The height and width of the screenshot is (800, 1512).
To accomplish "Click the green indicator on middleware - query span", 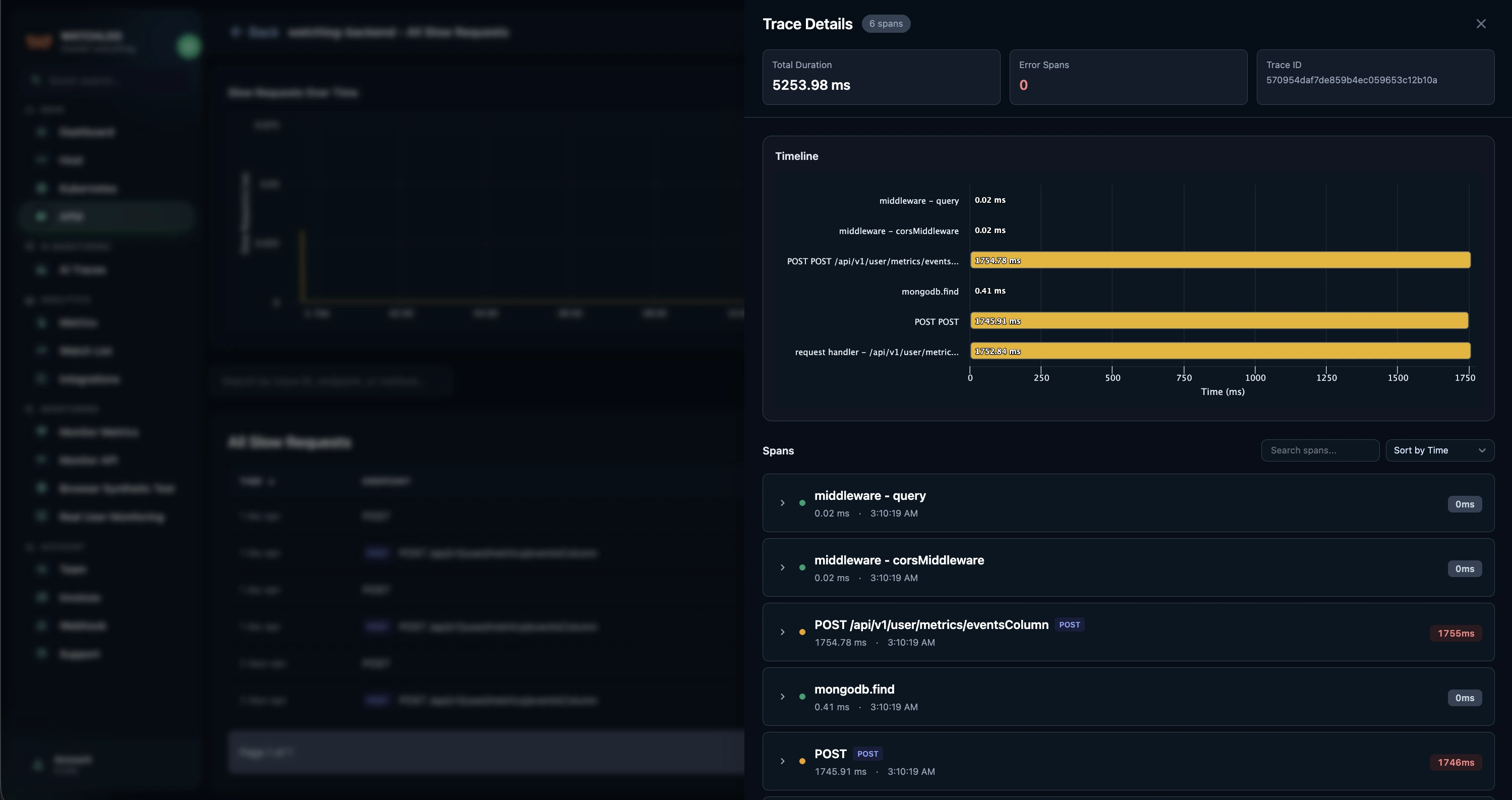I will [x=802, y=503].
